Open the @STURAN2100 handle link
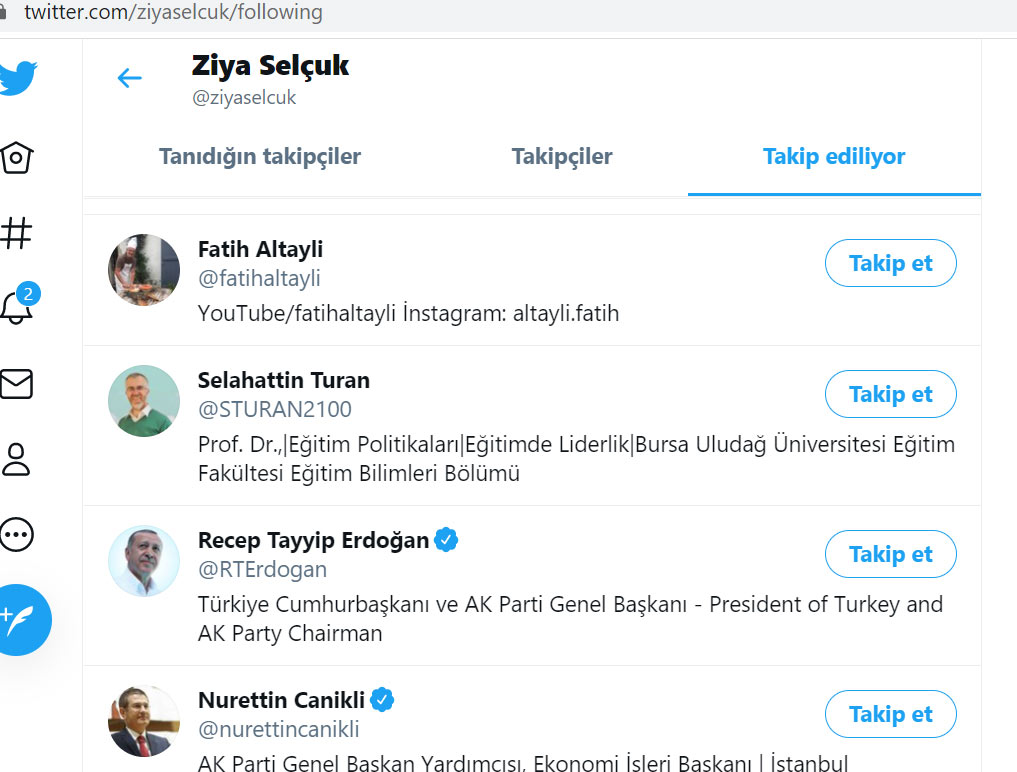 275,410
